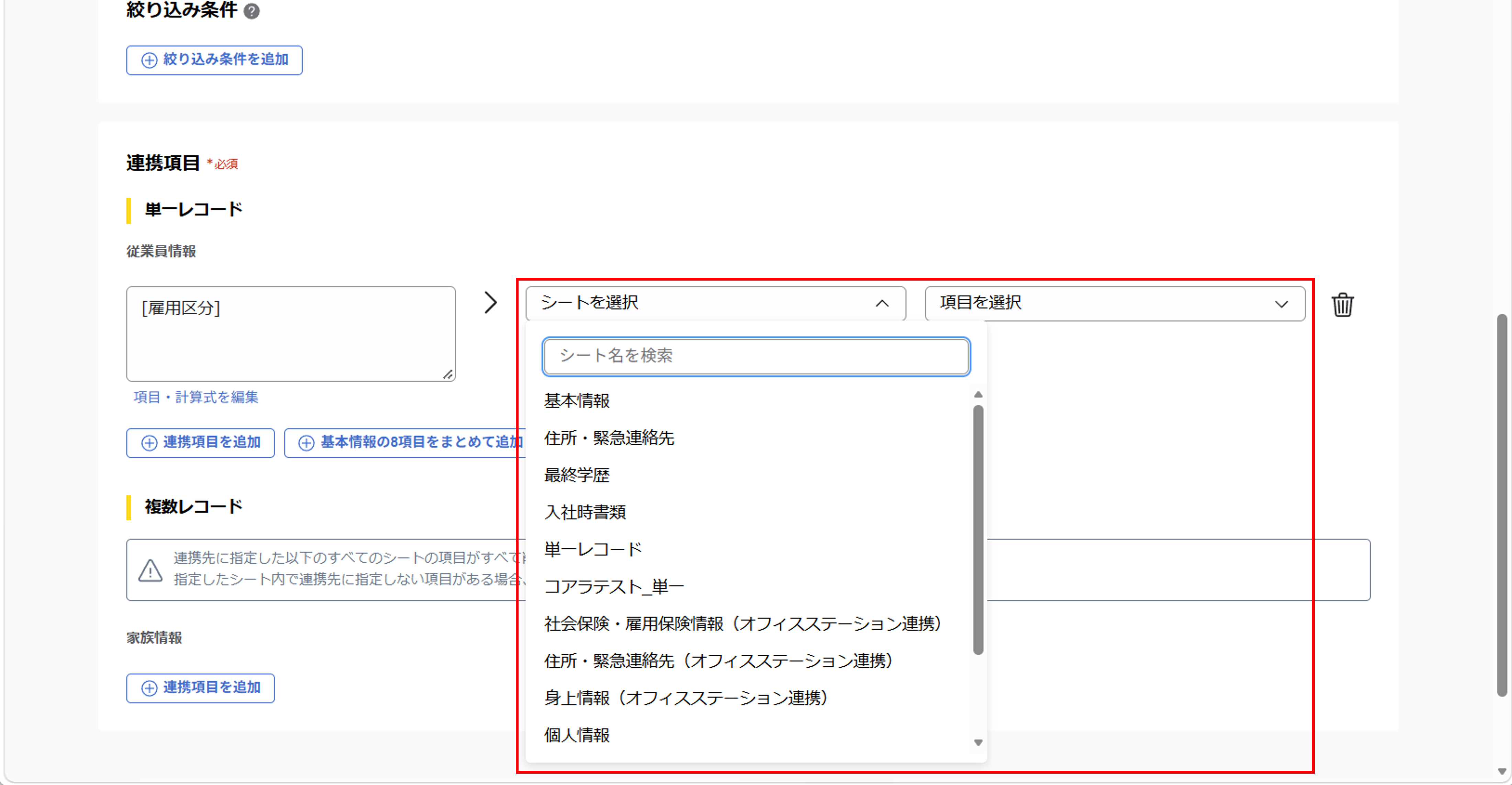Click the dropdown list scroll-up arrow
The height and width of the screenshot is (785, 1512).
(x=978, y=394)
